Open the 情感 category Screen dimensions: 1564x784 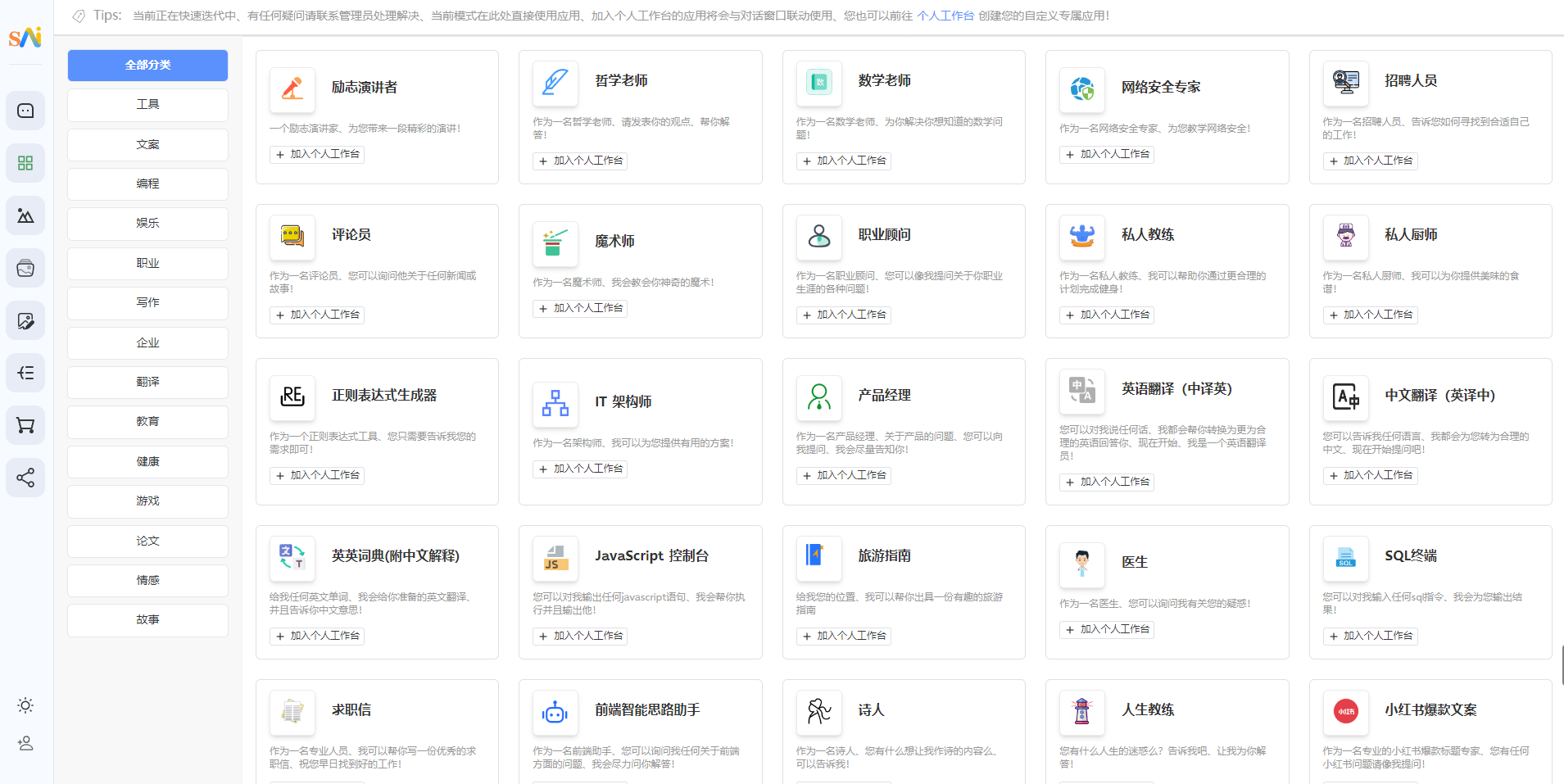(147, 580)
